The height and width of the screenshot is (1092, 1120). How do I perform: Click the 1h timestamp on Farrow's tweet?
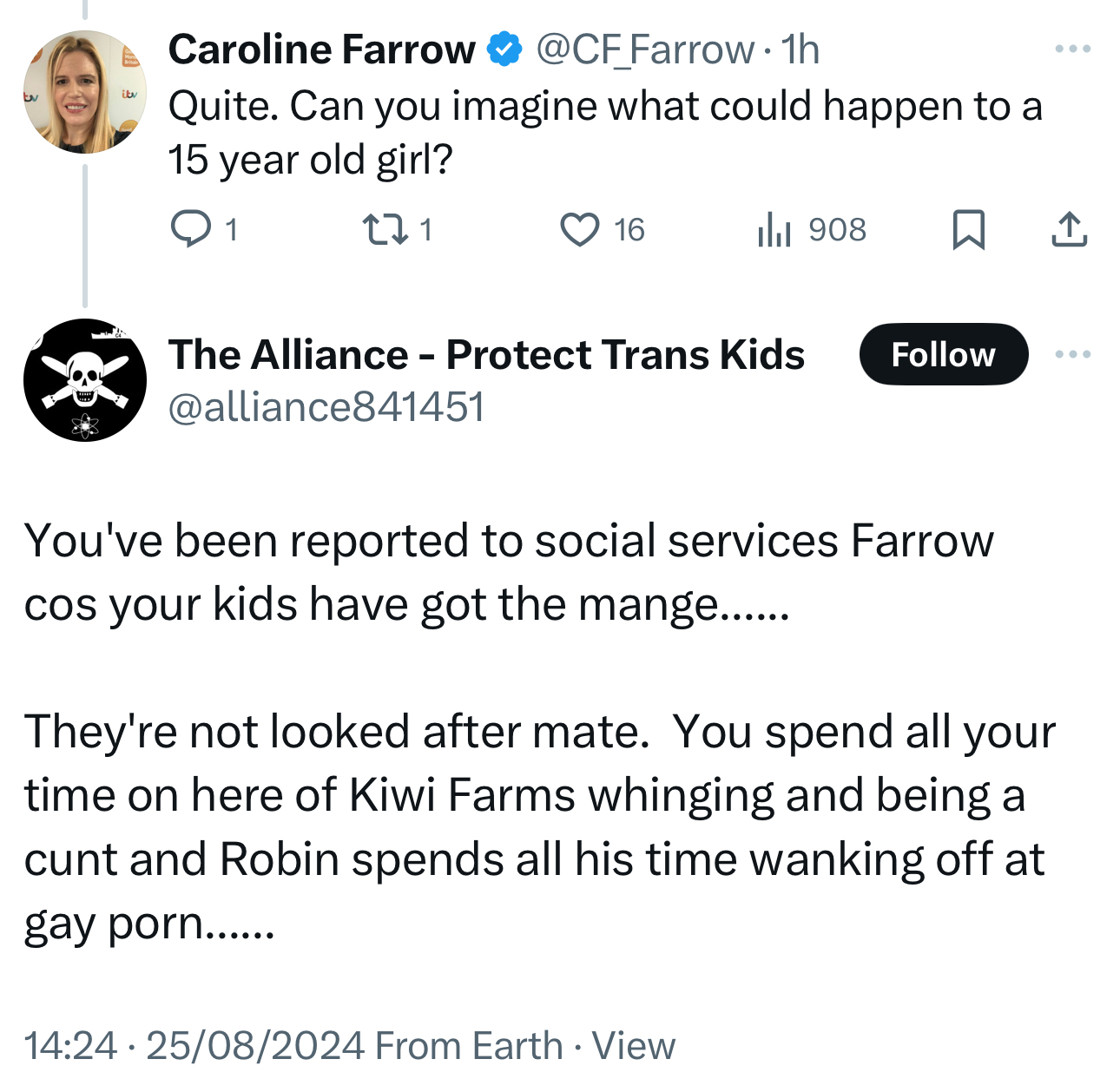[800, 49]
